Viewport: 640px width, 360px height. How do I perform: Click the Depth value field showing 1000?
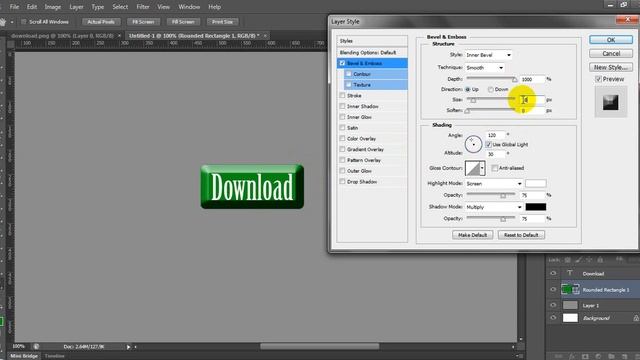pyautogui.click(x=532, y=79)
